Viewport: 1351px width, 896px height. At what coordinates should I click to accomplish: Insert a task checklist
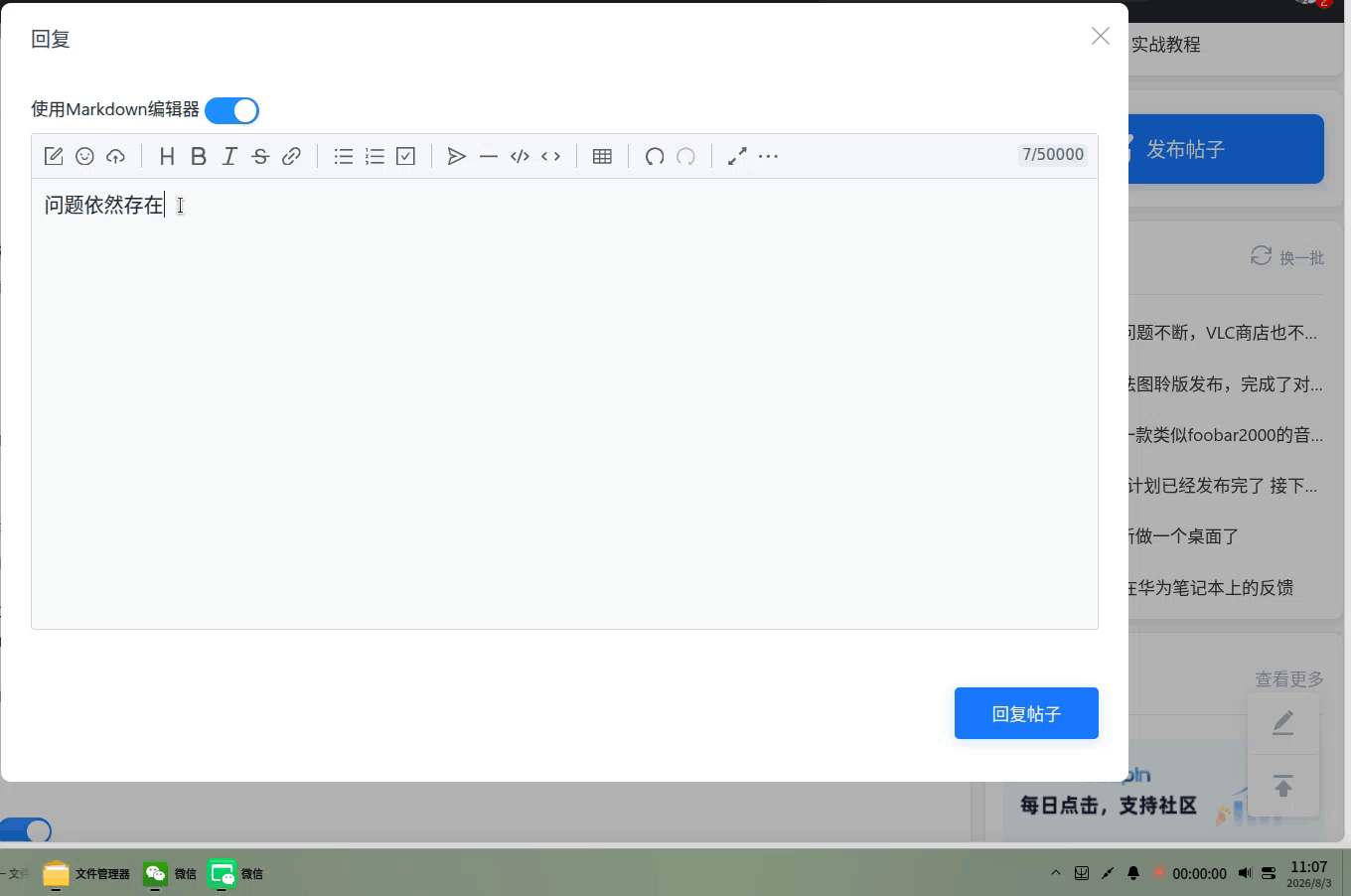(x=405, y=156)
